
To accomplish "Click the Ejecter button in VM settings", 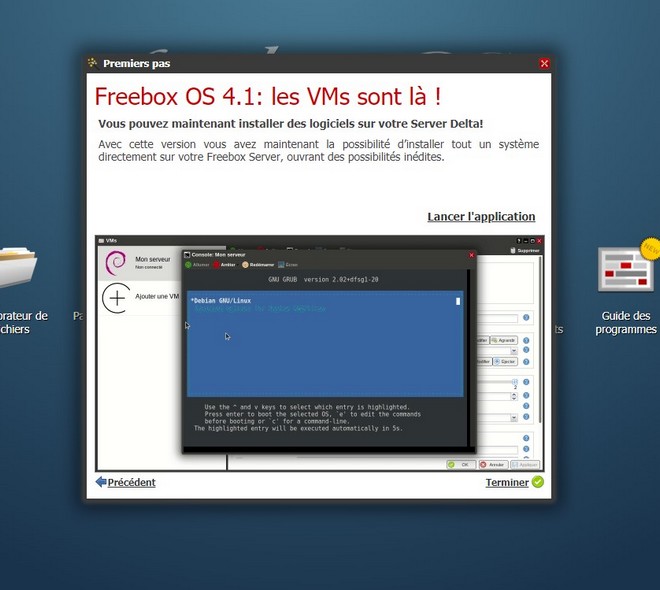I will click(504, 361).
